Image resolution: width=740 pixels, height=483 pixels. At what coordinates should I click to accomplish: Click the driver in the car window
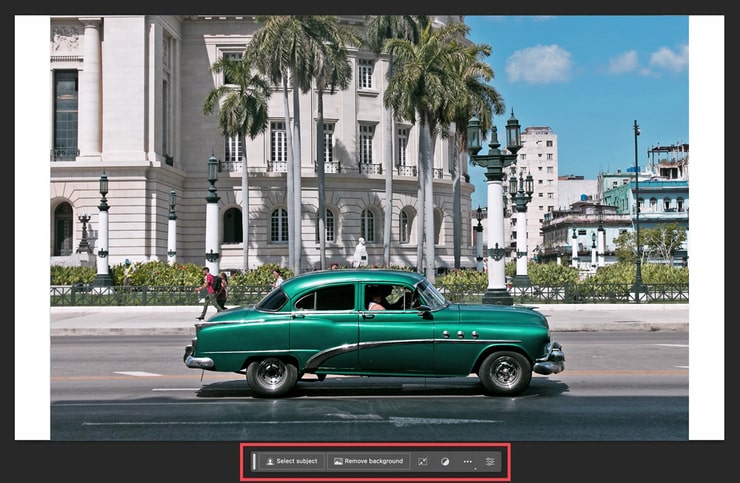pyautogui.click(x=376, y=302)
